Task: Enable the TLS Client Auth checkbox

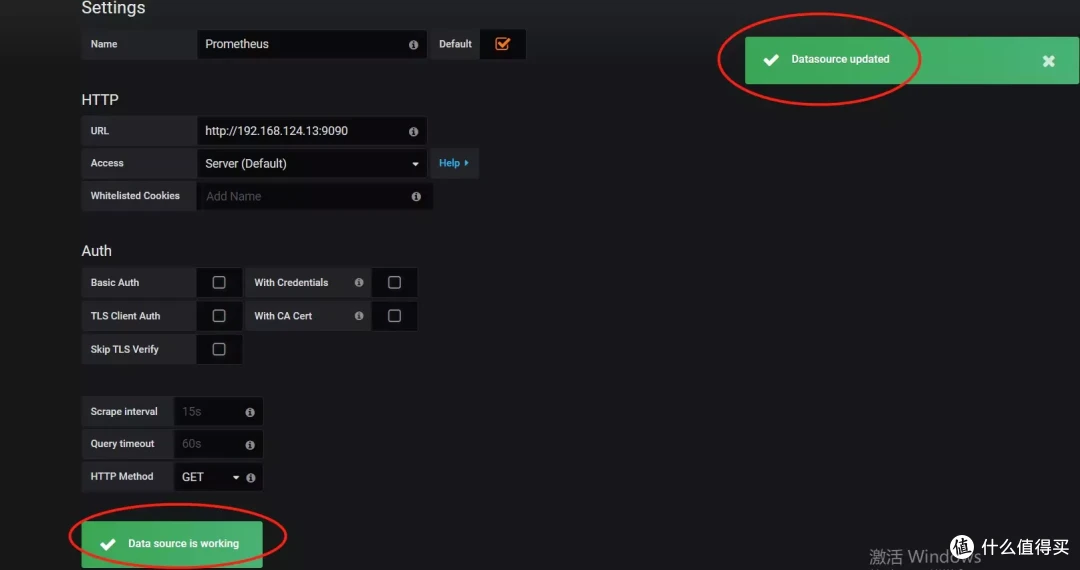Action: click(219, 316)
